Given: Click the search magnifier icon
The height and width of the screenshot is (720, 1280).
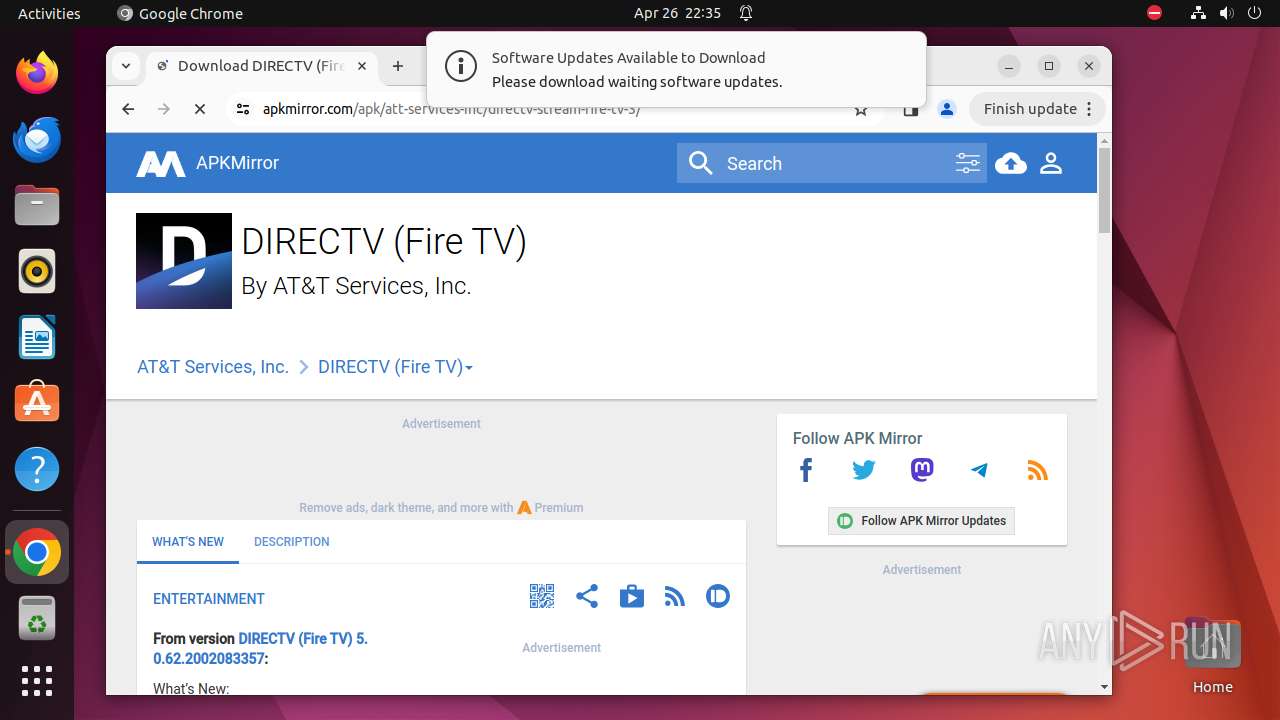Looking at the screenshot, I should point(701,163).
